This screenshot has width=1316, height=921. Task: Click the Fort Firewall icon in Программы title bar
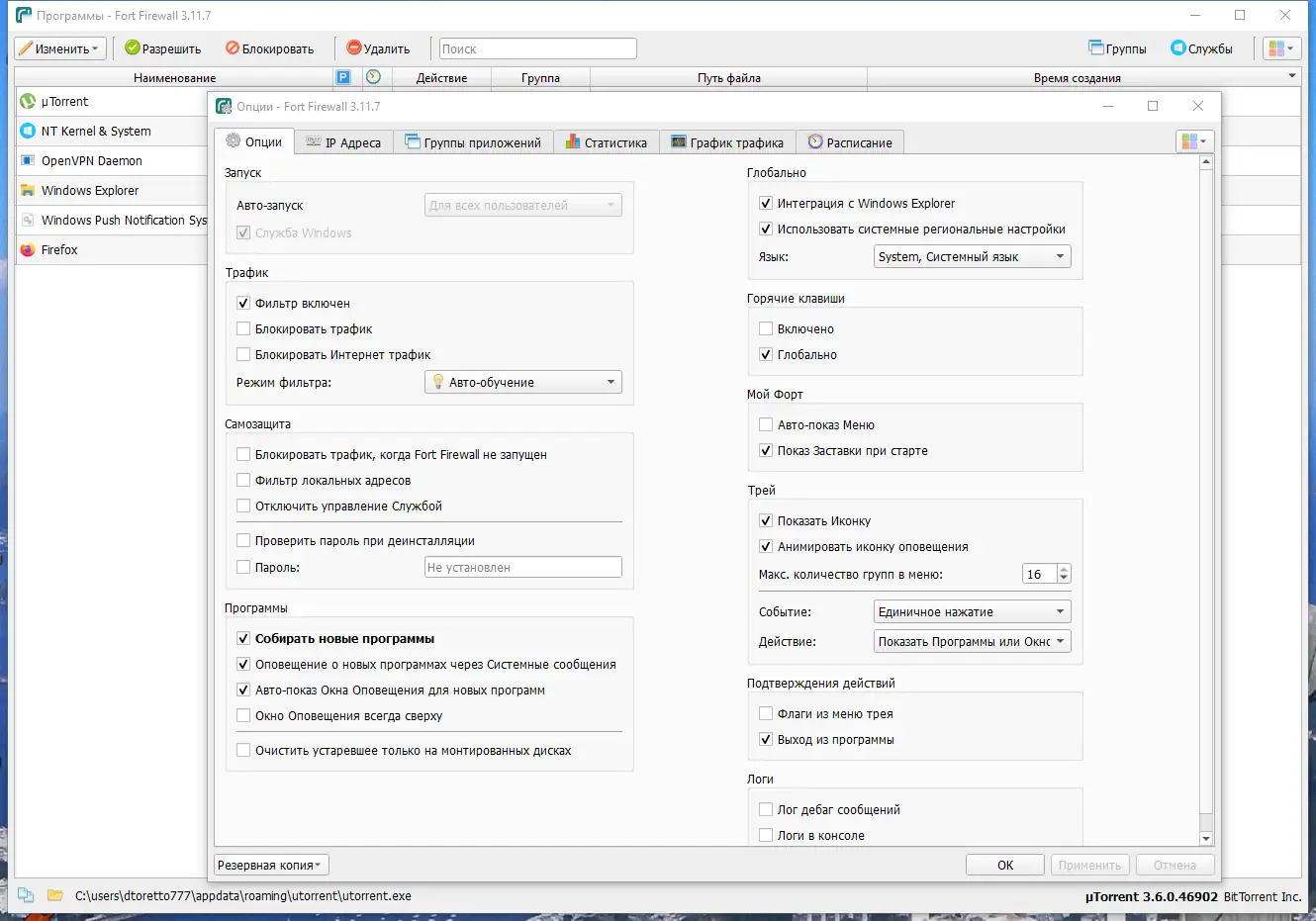tap(24, 15)
